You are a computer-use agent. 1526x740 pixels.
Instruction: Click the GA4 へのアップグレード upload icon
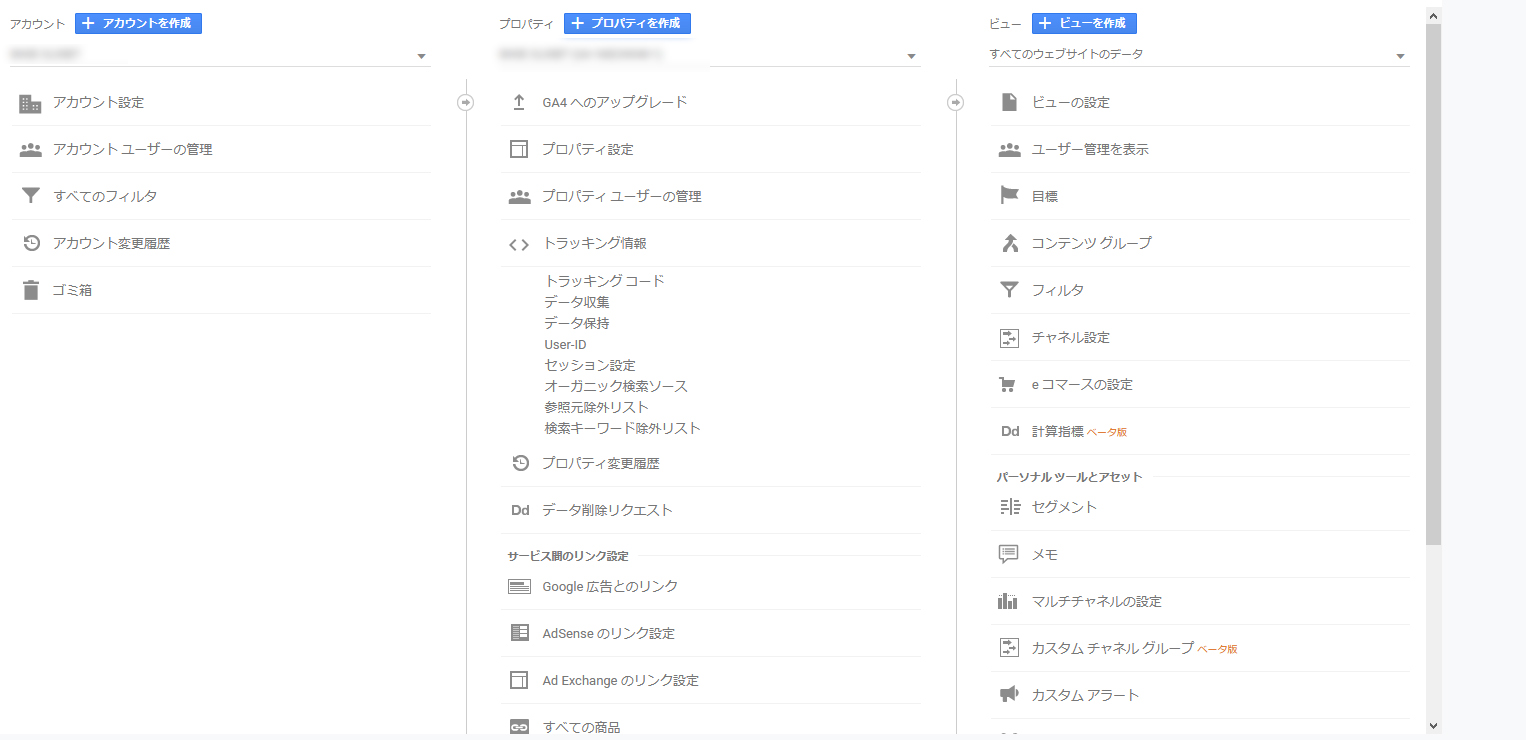coord(519,102)
